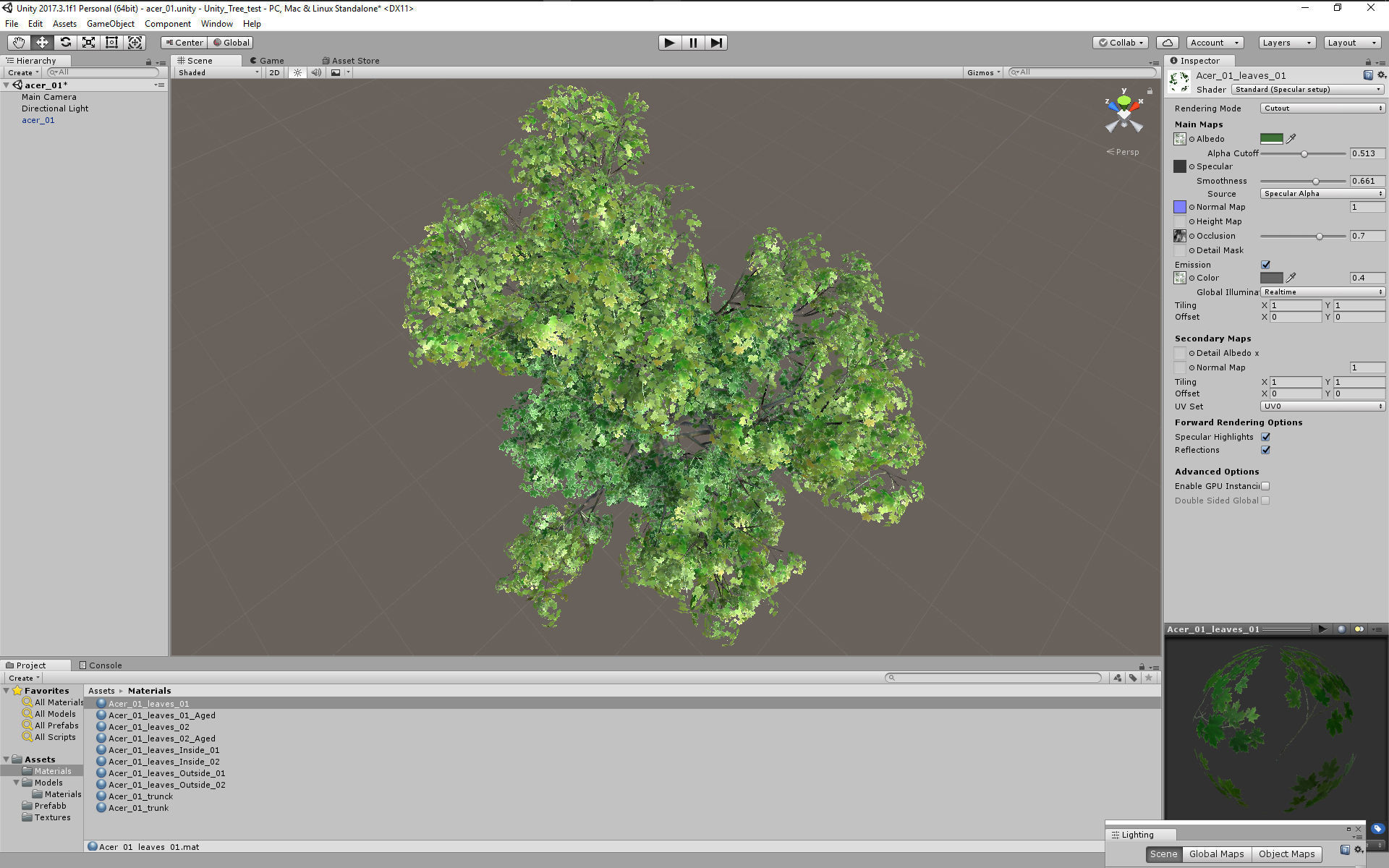Click the Step frame button

pyautogui.click(x=716, y=43)
